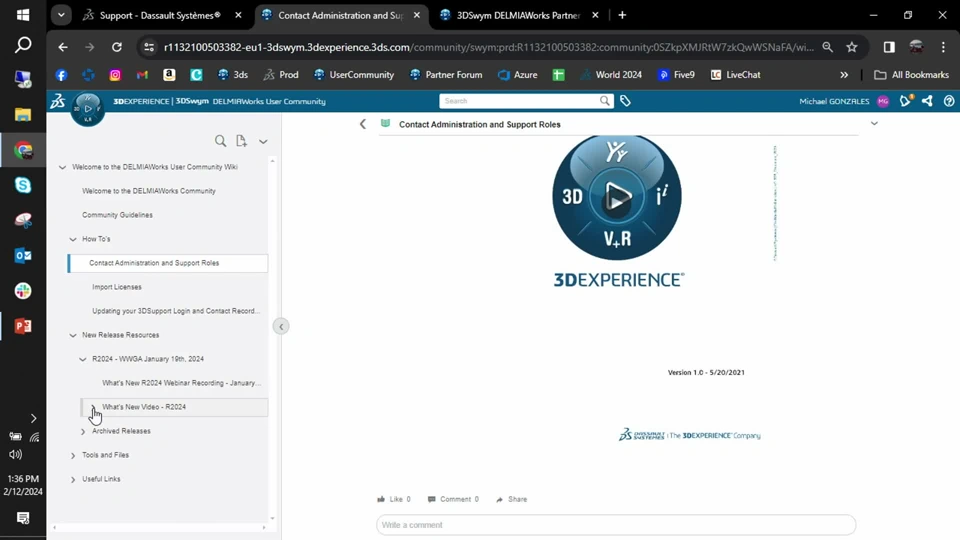
Task: Open the Five9 bookmark
Action: (x=676, y=75)
